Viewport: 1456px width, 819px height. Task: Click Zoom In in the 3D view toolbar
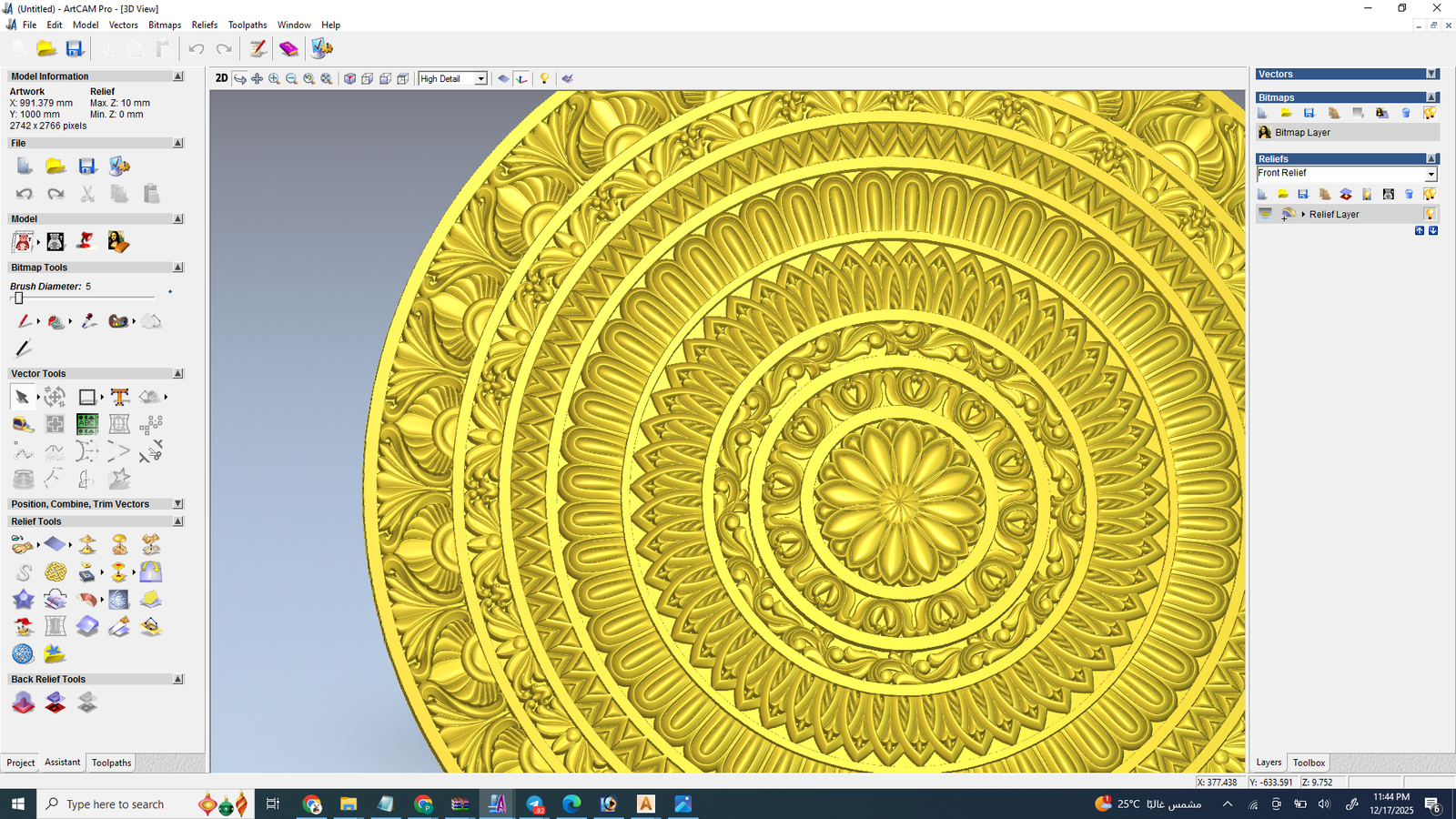[274, 79]
